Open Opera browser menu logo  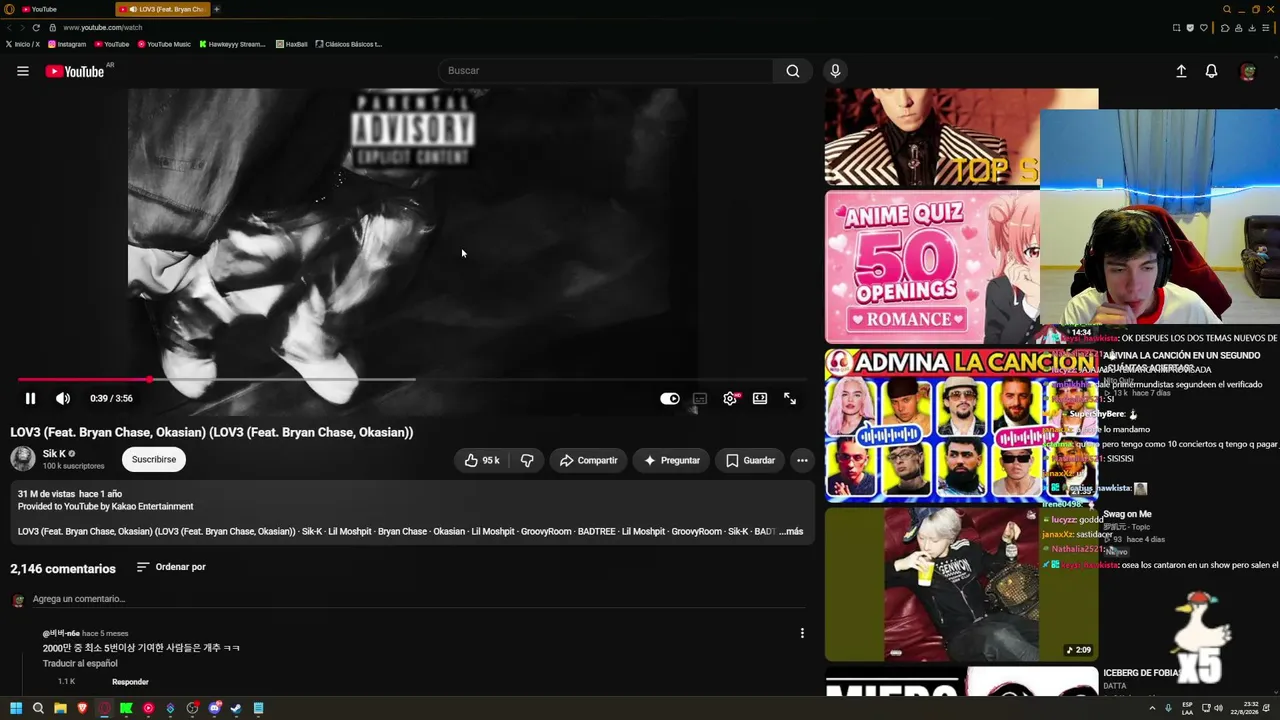[9, 9]
